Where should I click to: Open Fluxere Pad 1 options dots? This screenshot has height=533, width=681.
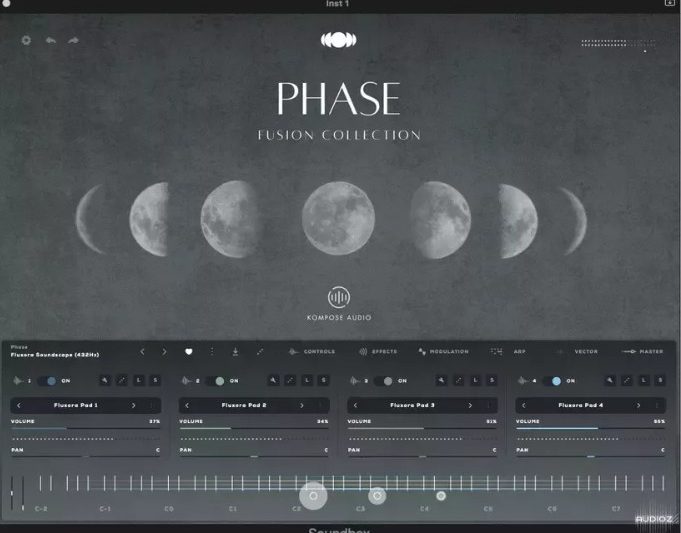[152, 405]
